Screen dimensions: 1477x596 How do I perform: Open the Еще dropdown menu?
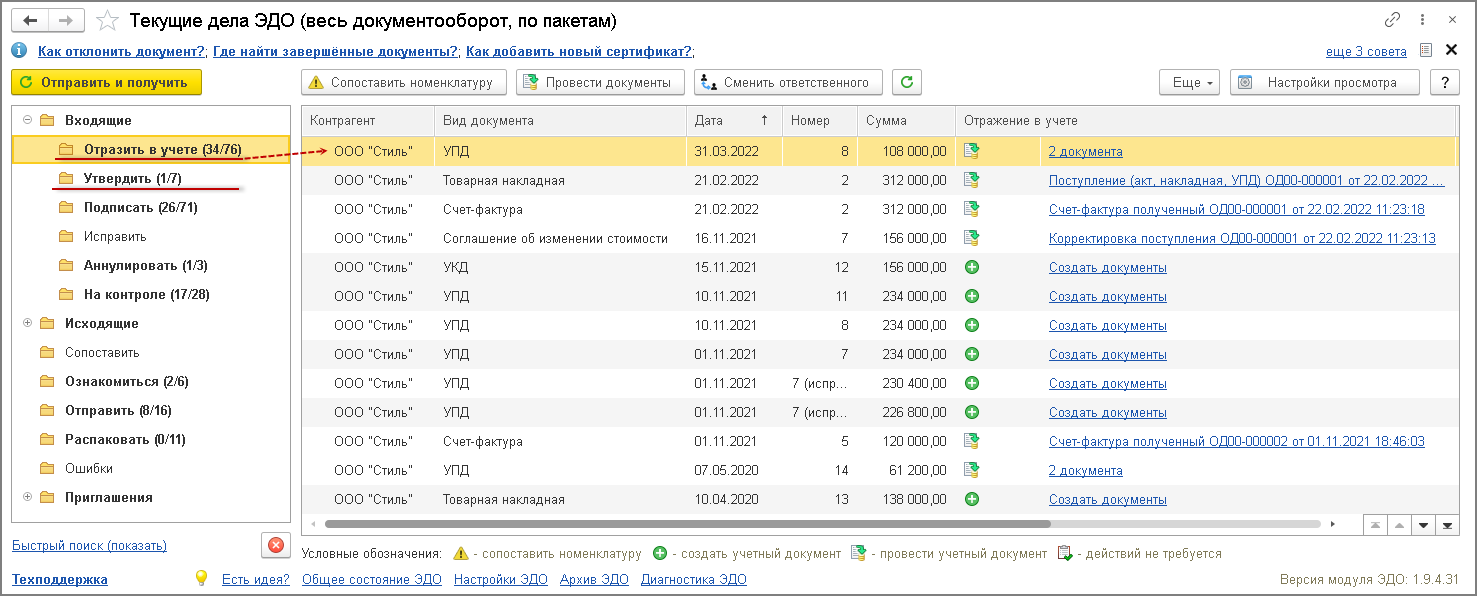click(1189, 83)
